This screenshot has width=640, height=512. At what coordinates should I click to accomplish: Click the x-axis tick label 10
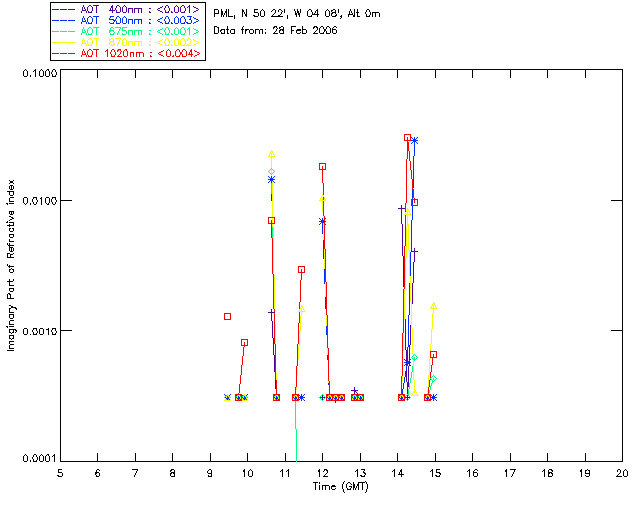coord(248,473)
